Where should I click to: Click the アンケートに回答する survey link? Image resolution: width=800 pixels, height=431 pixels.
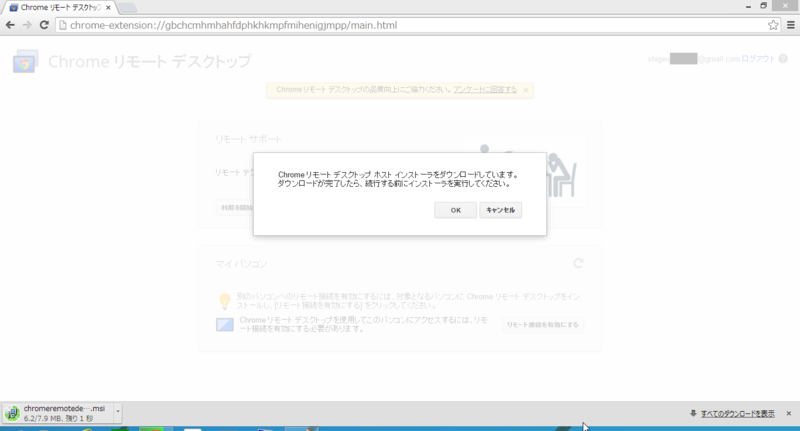click(x=485, y=89)
